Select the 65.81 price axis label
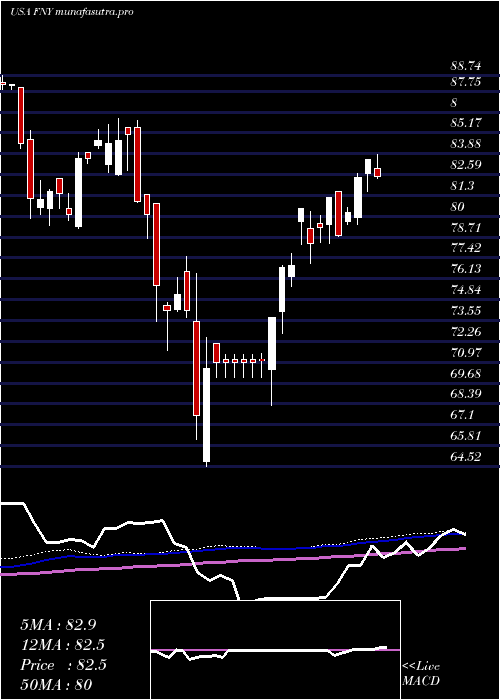The image size is (500, 700). point(466,436)
